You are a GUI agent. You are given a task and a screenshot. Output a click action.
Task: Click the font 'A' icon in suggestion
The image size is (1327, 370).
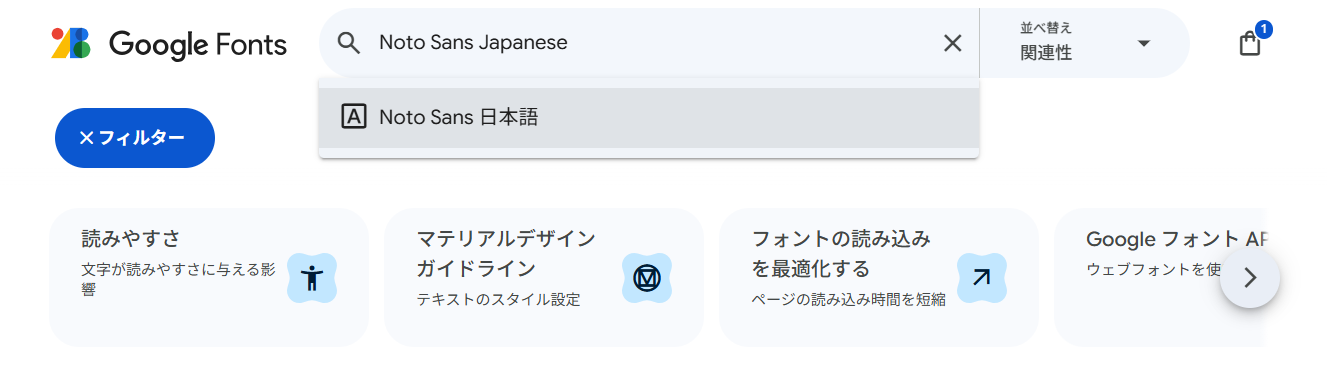click(x=353, y=117)
